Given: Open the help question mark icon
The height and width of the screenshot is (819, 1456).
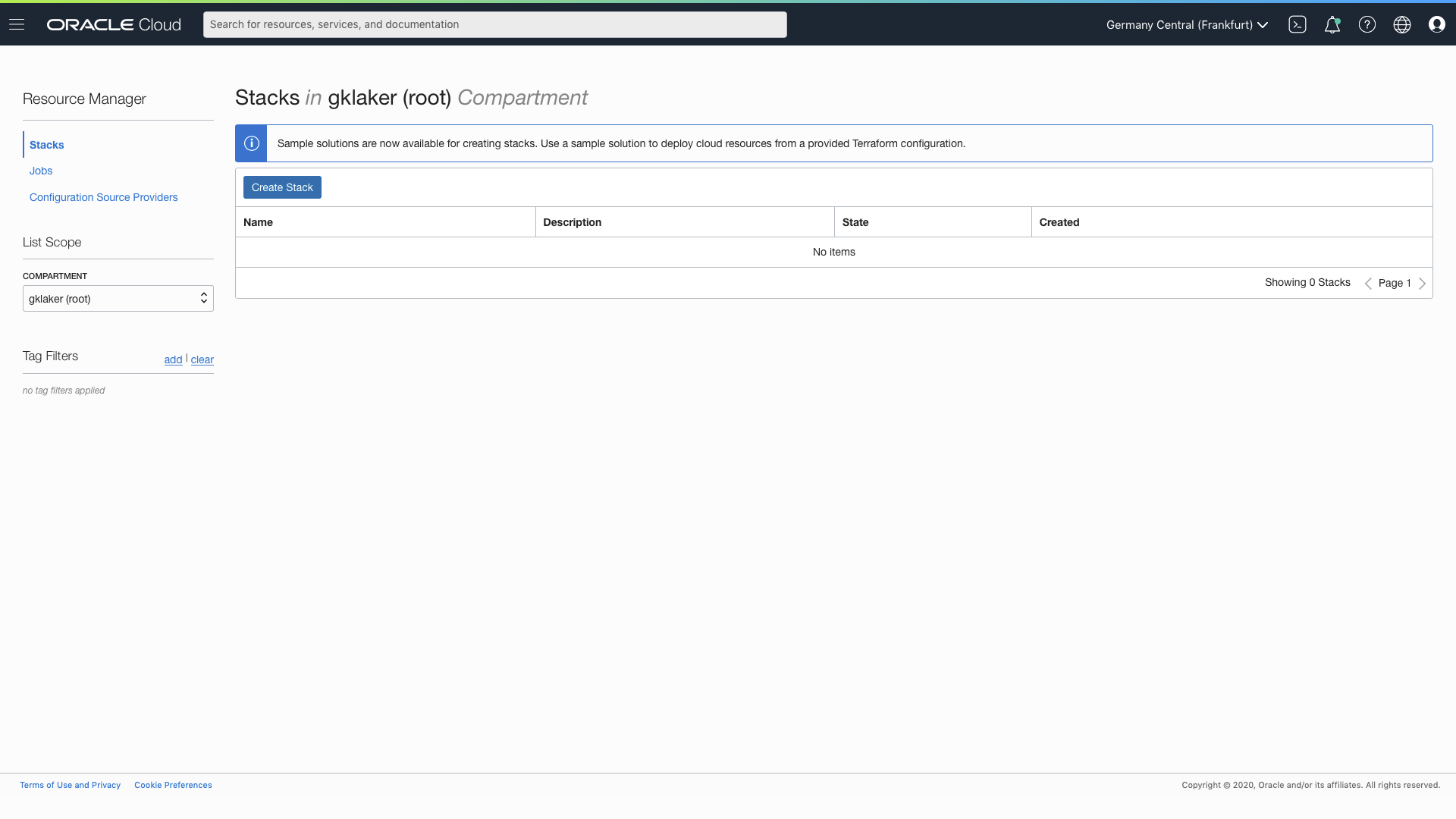Looking at the screenshot, I should 1367,24.
